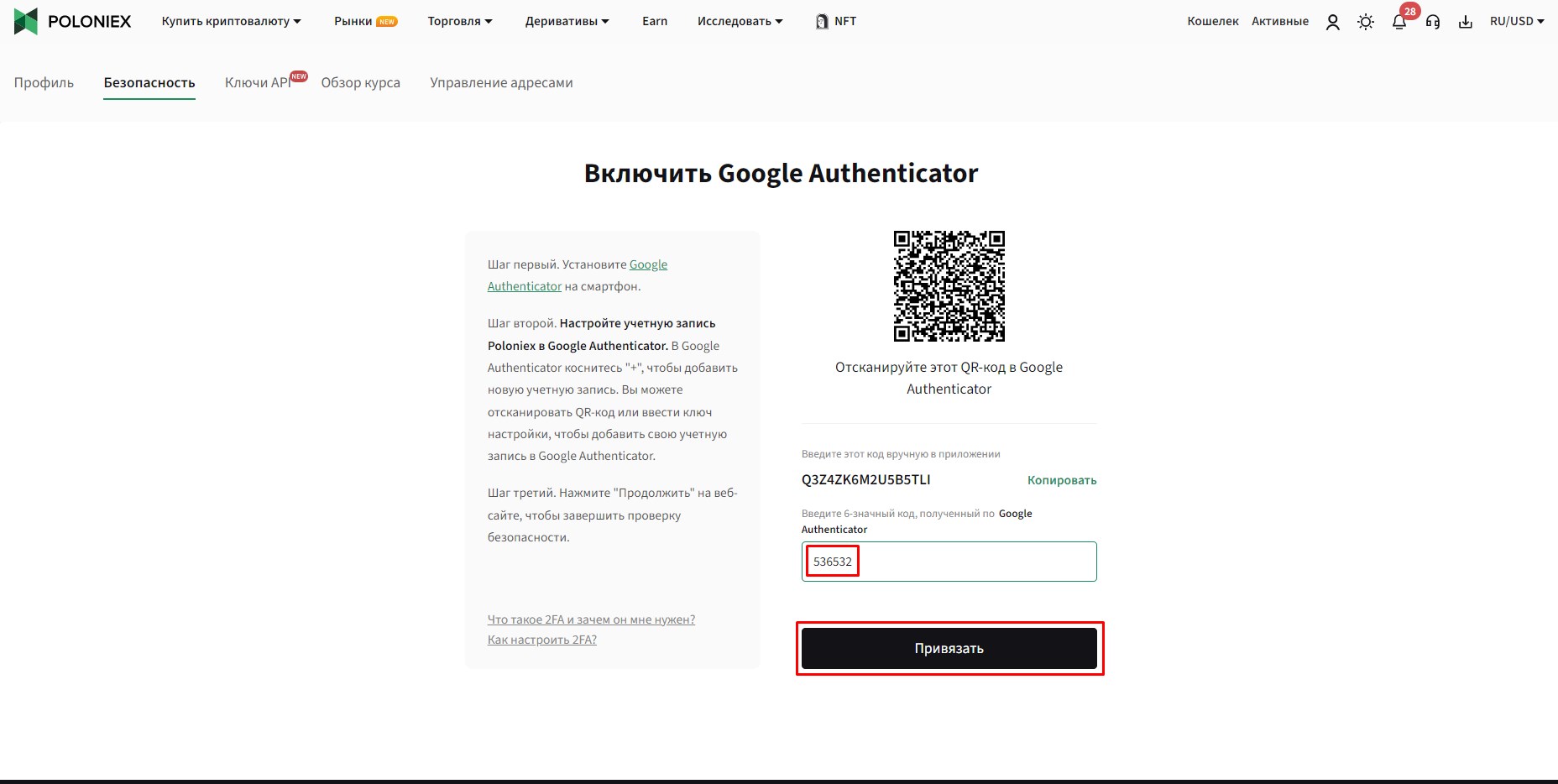
Task: Open notifications bell with 28 badge
Action: tap(1399, 22)
